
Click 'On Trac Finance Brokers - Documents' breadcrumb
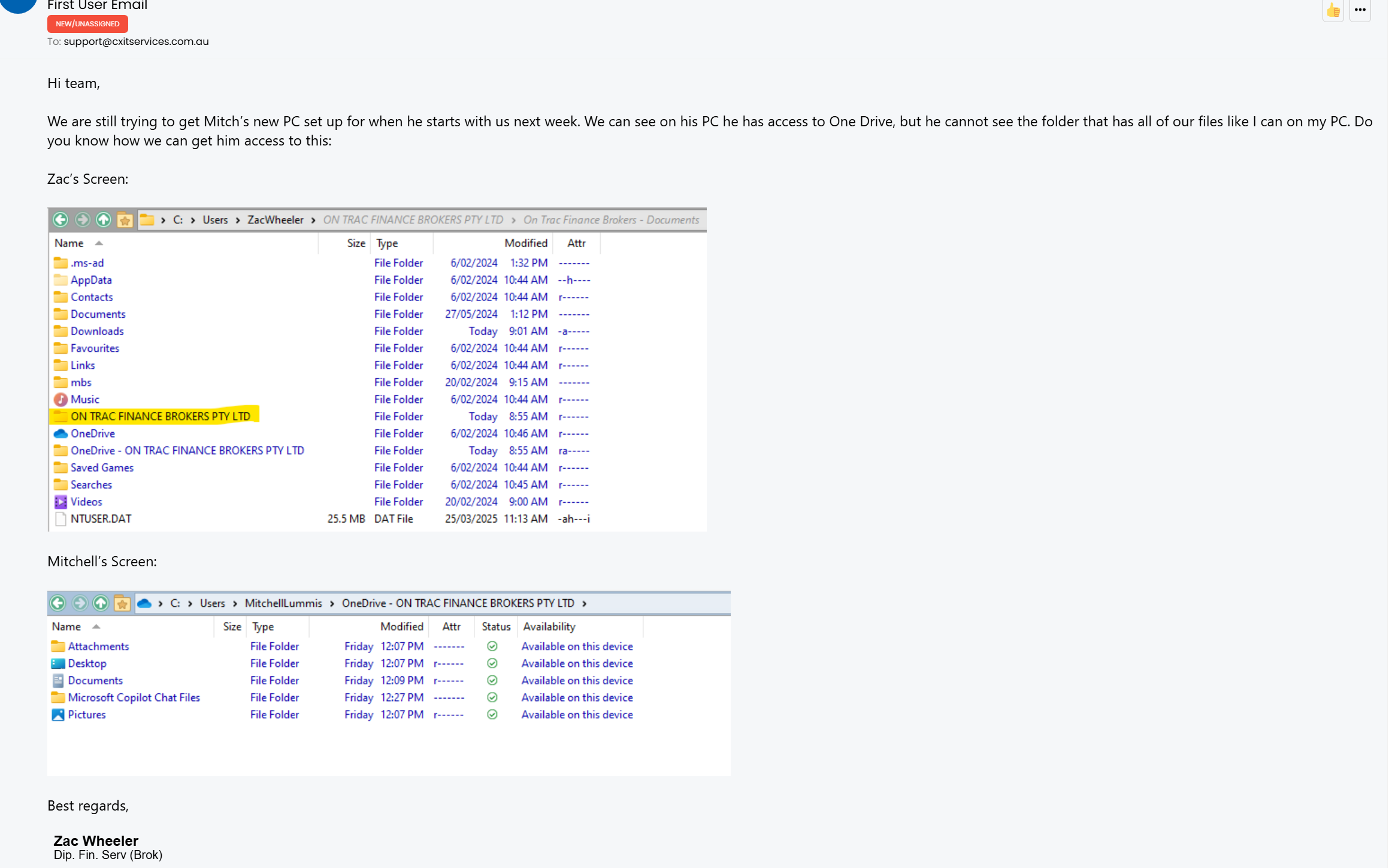tap(611, 220)
